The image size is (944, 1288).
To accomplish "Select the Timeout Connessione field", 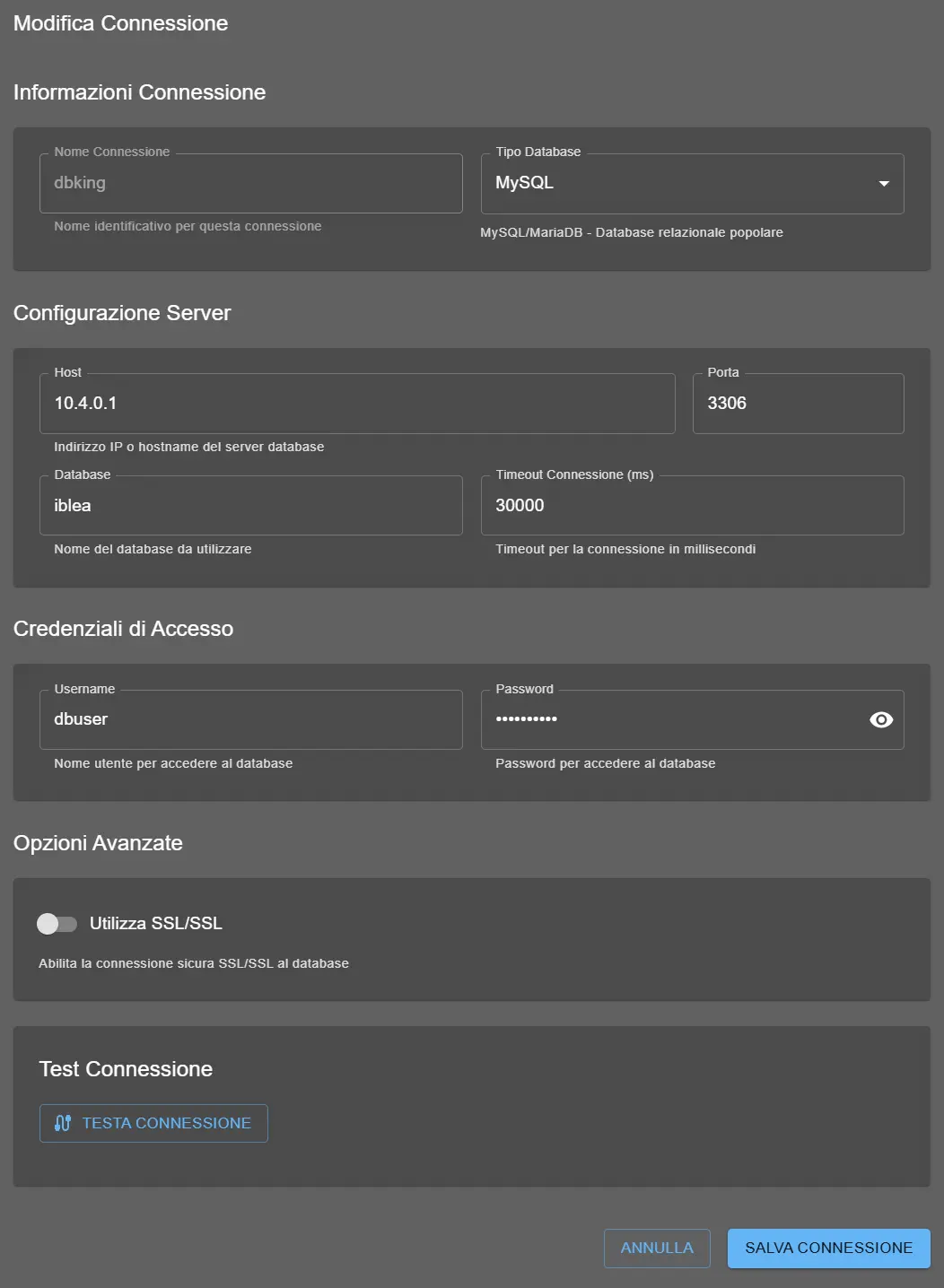I will pyautogui.click(x=691, y=505).
